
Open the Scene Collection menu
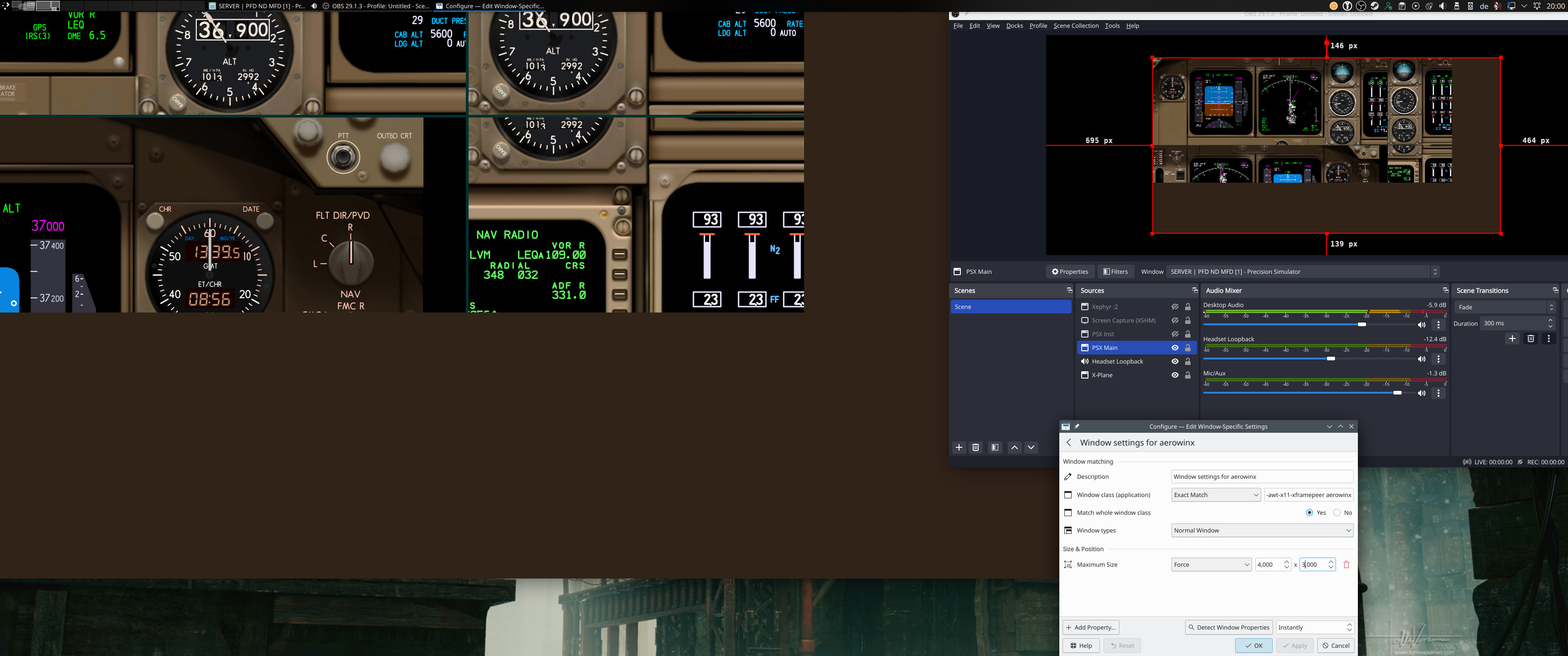tap(1076, 26)
